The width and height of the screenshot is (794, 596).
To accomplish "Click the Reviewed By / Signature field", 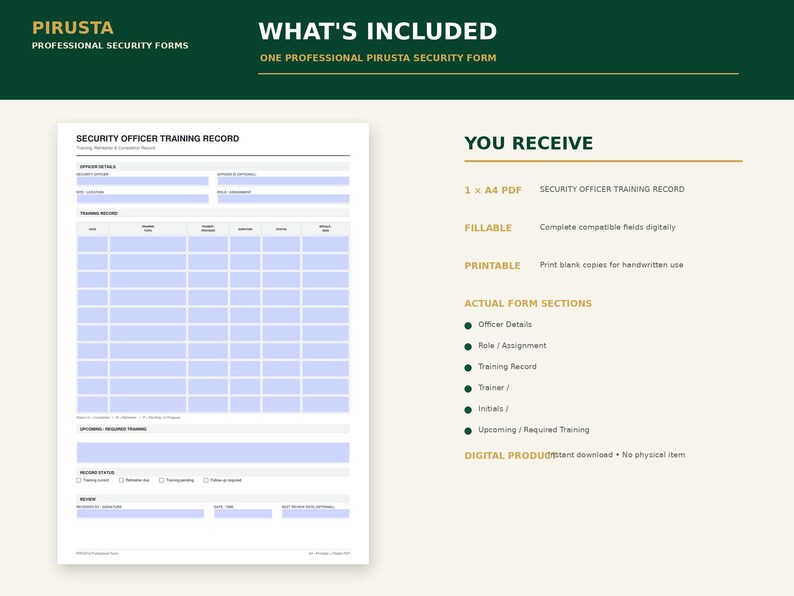I will 140,513.
